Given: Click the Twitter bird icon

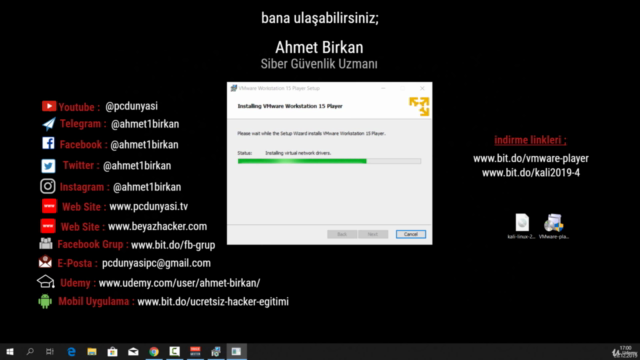Looking at the screenshot, I should click(x=48, y=166).
